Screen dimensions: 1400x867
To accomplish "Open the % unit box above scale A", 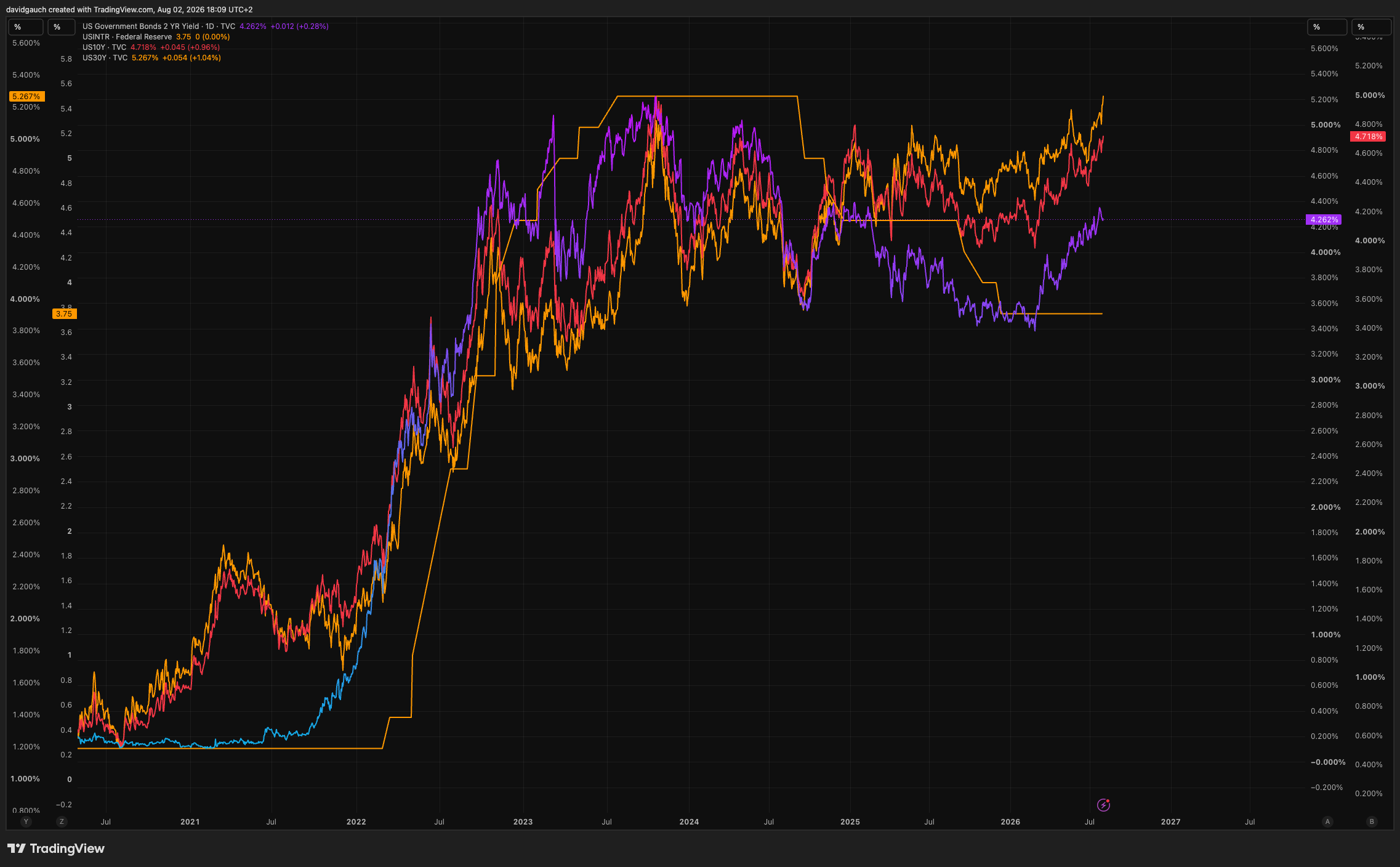I will [1327, 27].
